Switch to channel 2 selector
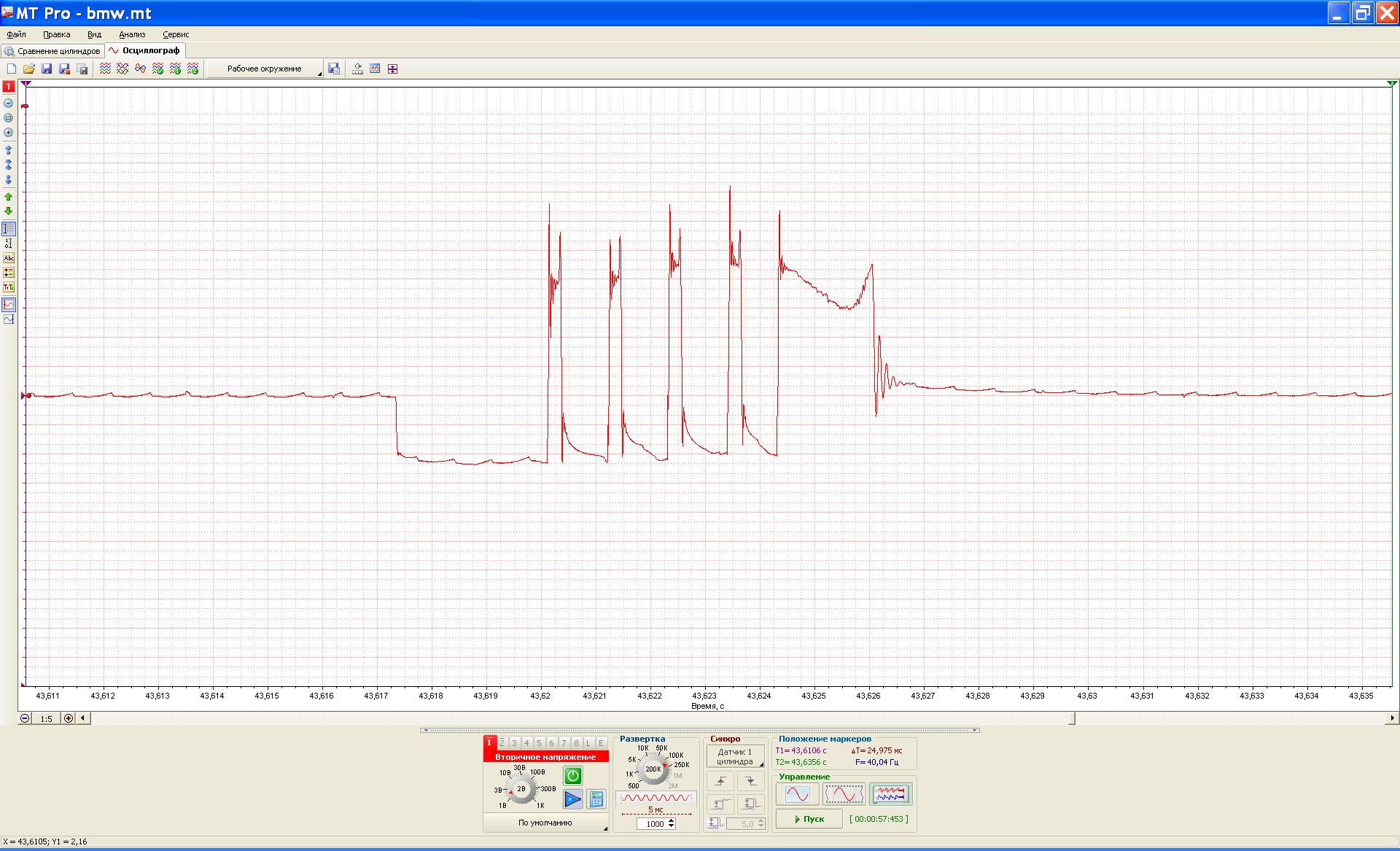The width and height of the screenshot is (1400, 851). (502, 743)
